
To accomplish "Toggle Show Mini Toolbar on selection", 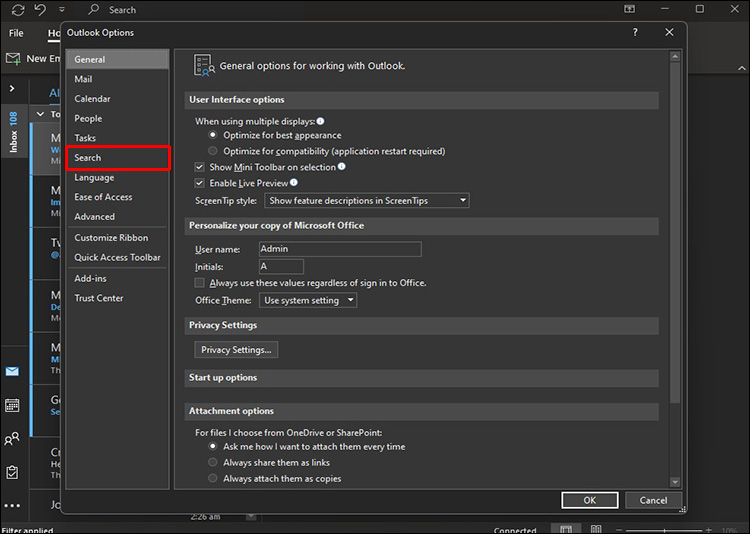I will (x=199, y=167).
